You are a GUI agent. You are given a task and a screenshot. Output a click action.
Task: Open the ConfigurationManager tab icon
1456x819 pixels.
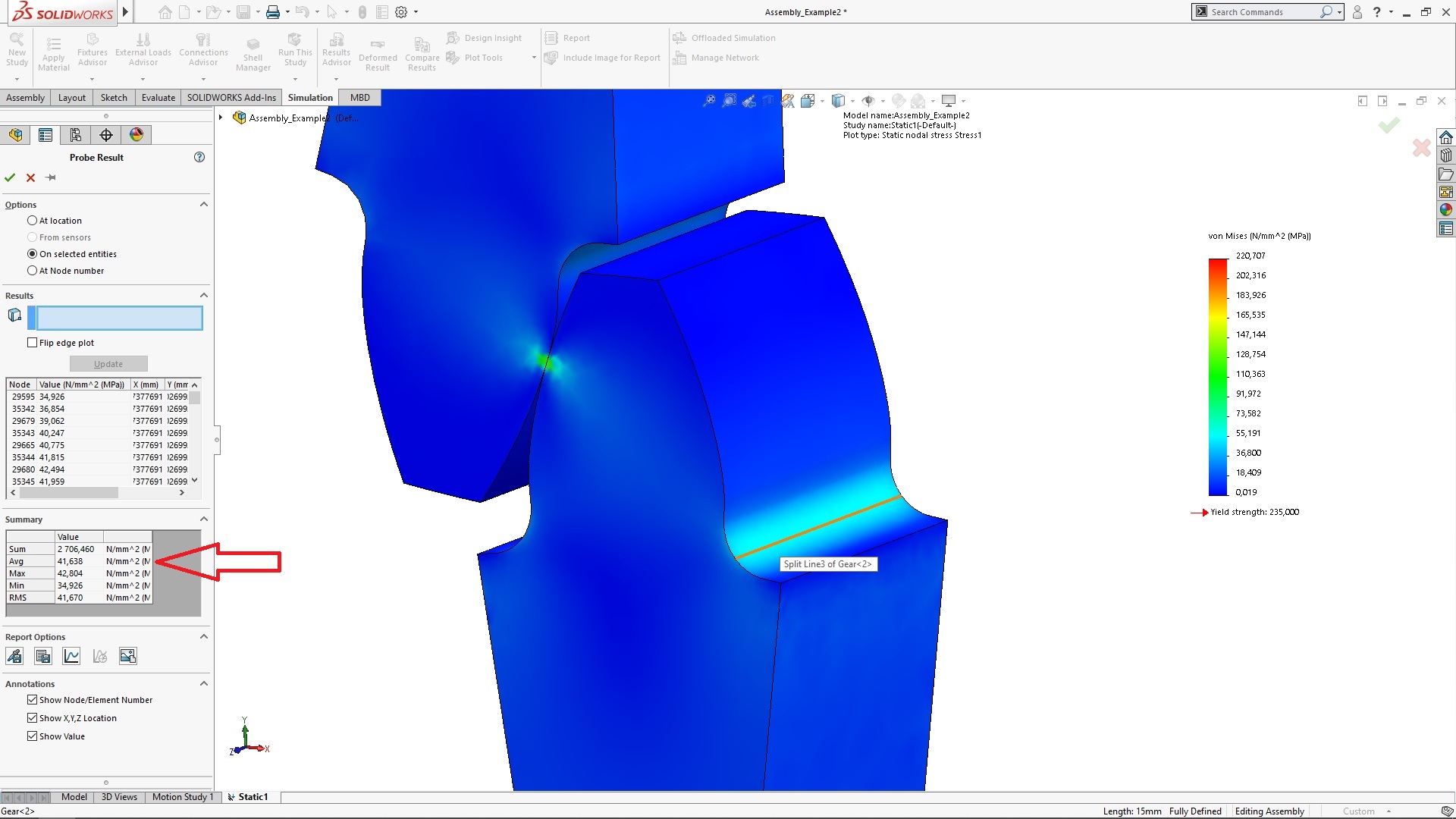[x=76, y=135]
